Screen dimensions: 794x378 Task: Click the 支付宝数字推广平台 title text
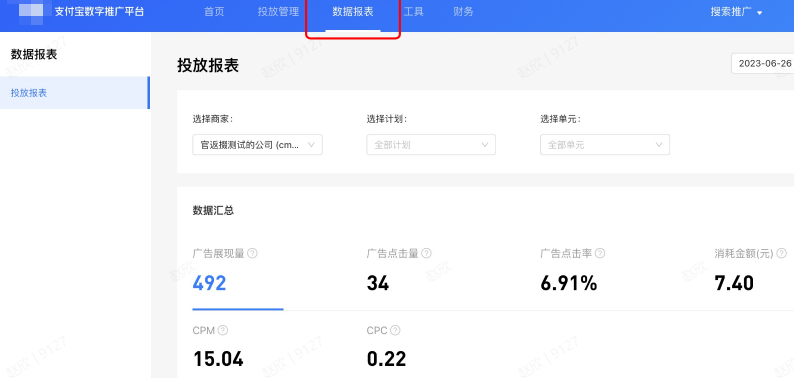[x=99, y=12]
